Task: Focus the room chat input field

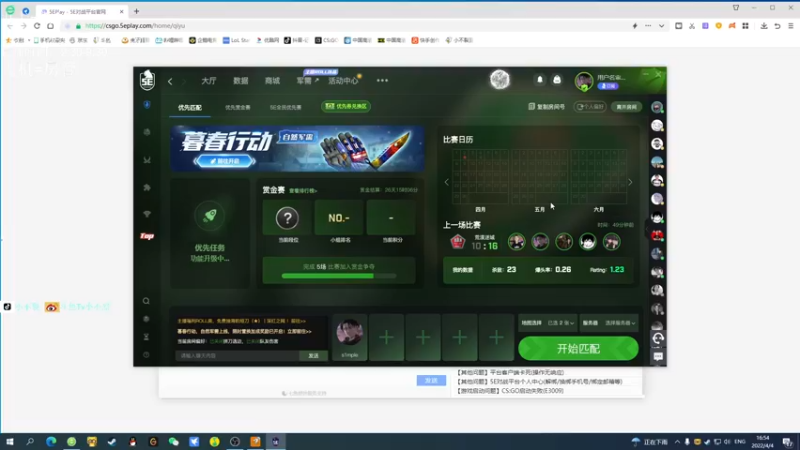Action: click(237, 356)
